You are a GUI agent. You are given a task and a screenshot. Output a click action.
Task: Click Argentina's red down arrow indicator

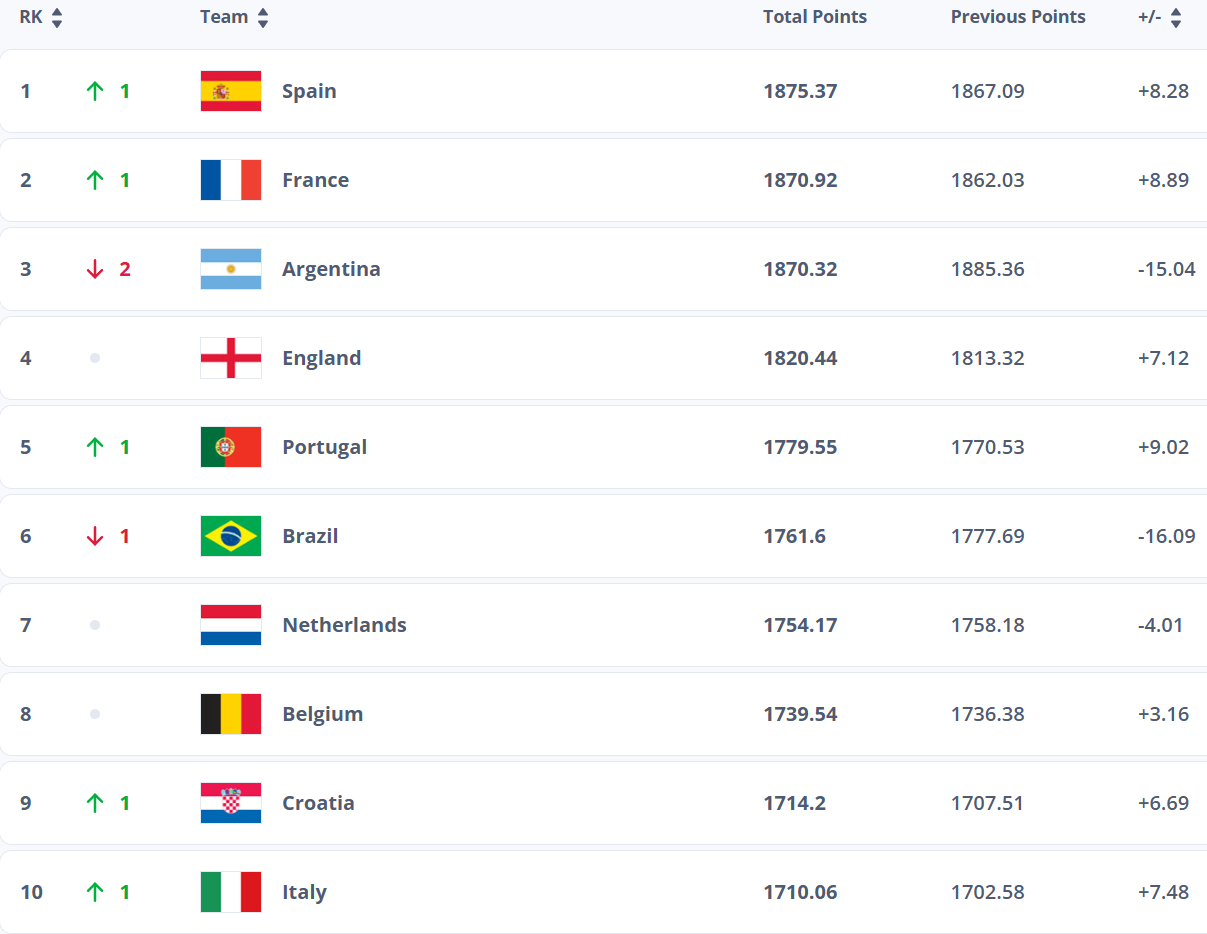point(95,269)
